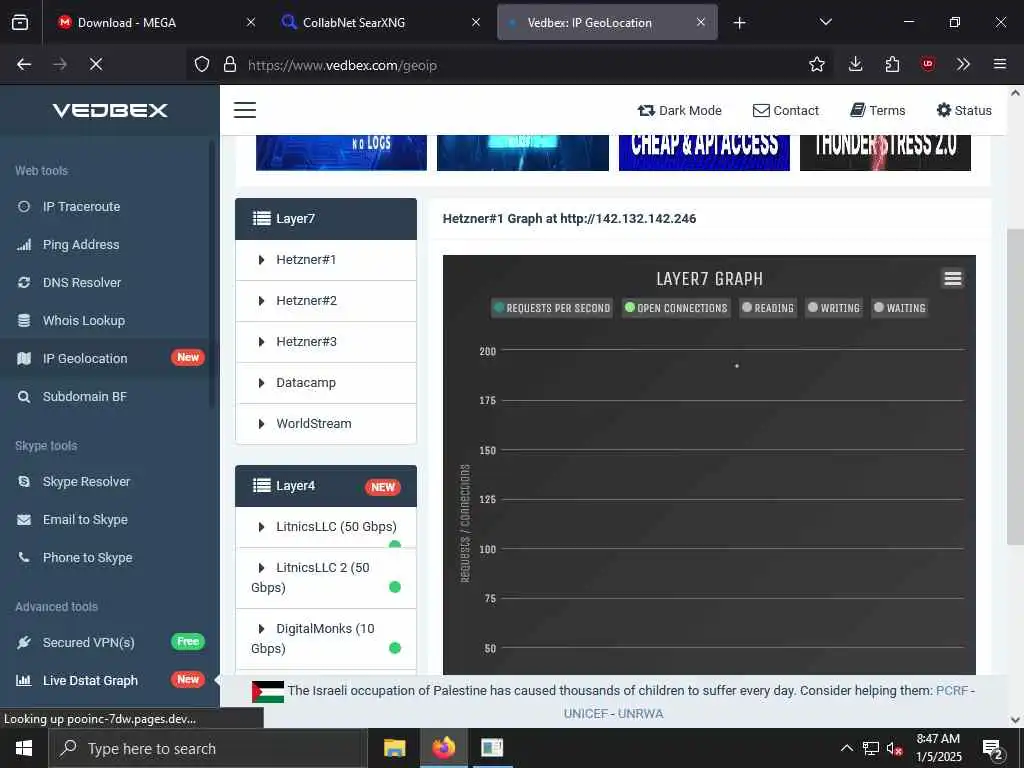Toggle Writing legend series
The image size is (1024, 768).
[x=834, y=308]
